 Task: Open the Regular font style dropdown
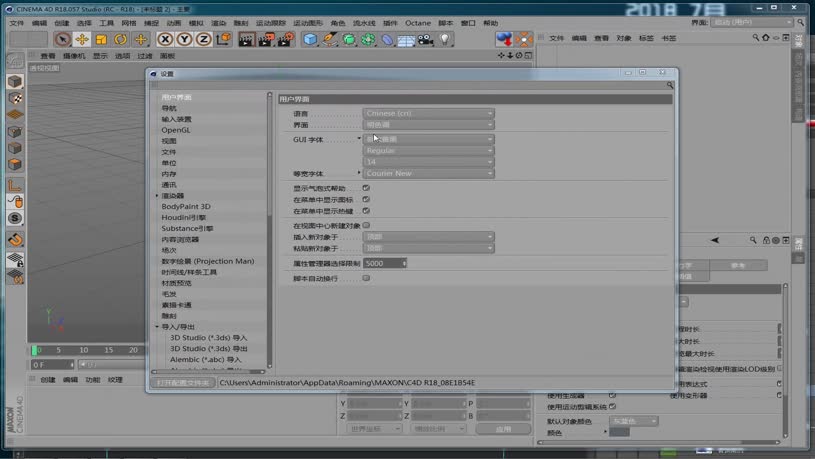pyautogui.click(x=428, y=150)
